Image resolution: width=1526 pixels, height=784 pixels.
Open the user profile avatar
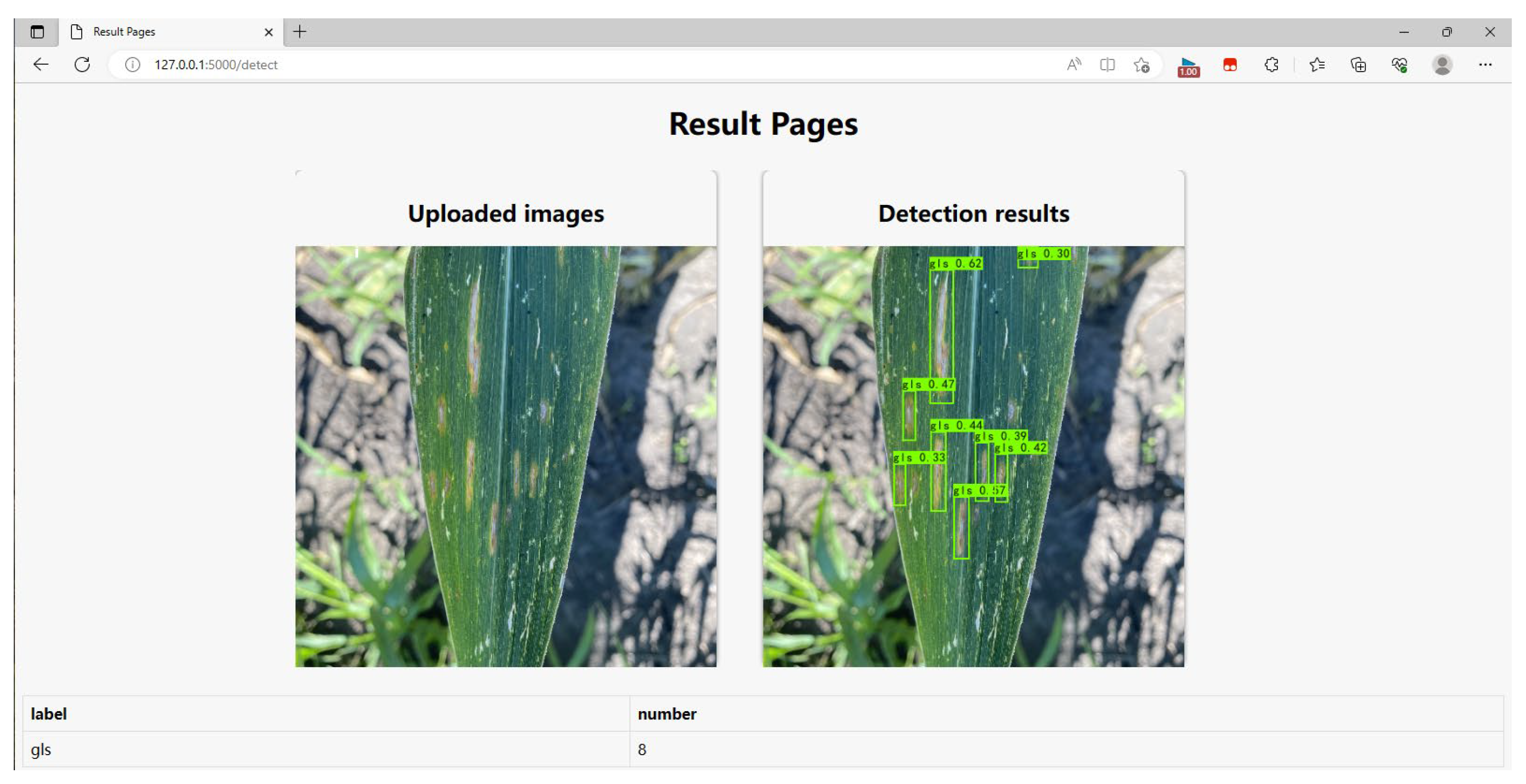pos(1442,65)
